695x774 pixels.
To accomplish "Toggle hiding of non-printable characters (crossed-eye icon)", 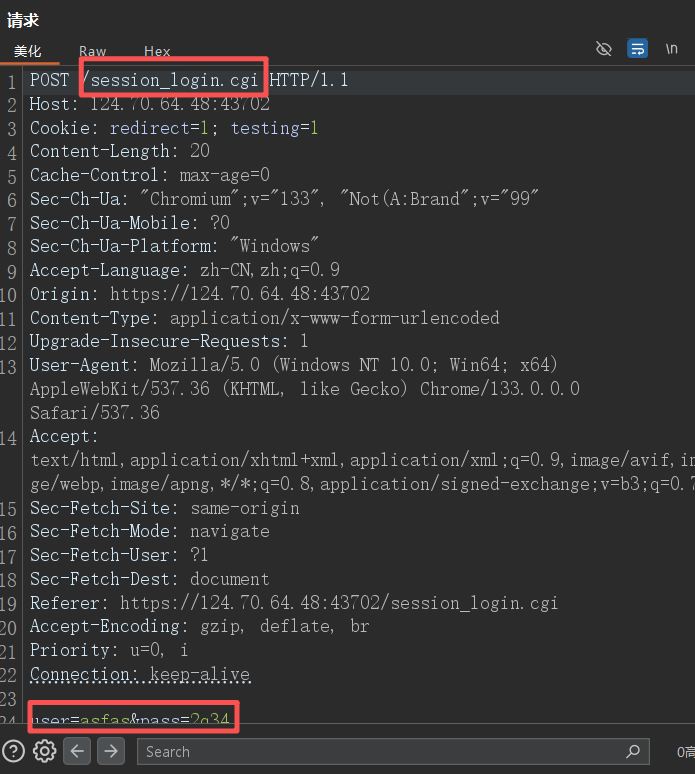I will [603, 49].
